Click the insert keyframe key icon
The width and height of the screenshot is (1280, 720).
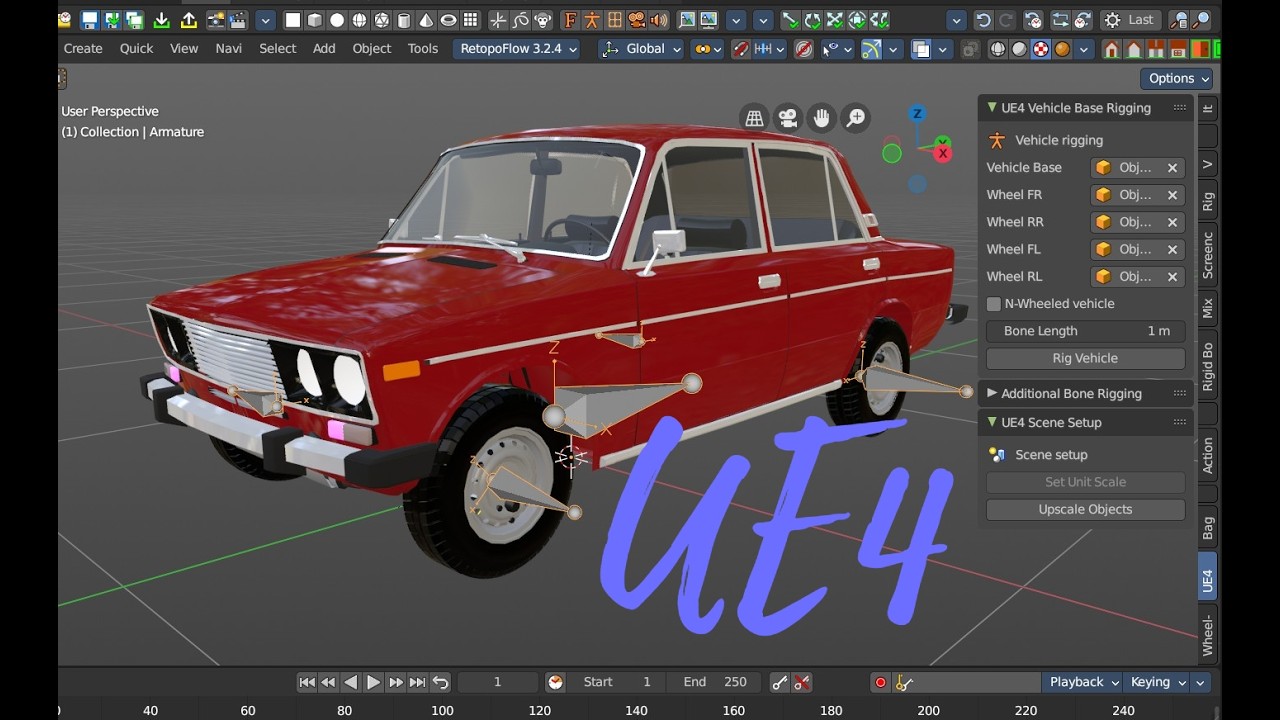click(x=780, y=682)
